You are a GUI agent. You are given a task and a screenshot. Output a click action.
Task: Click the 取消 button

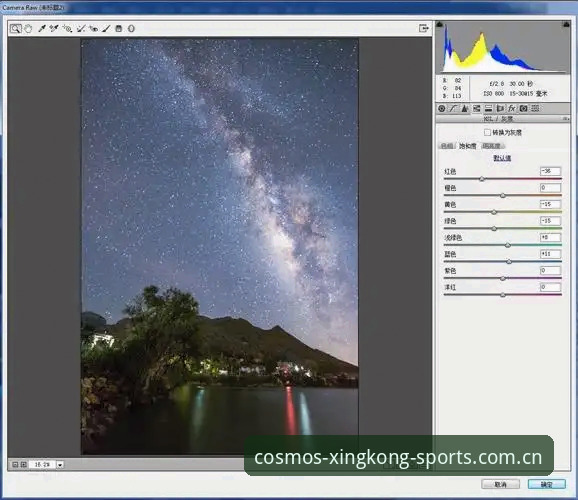501,484
